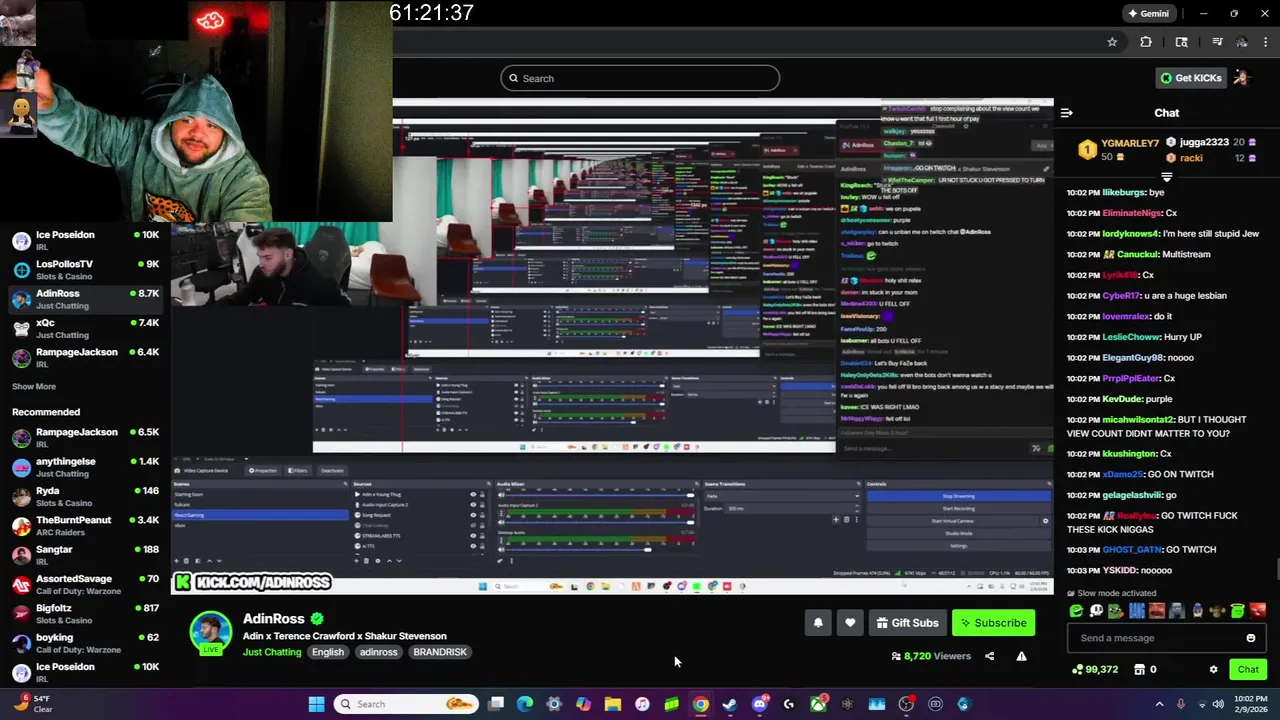Select the adinross stream tag
The height and width of the screenshot is (720, 1280).
379,652
